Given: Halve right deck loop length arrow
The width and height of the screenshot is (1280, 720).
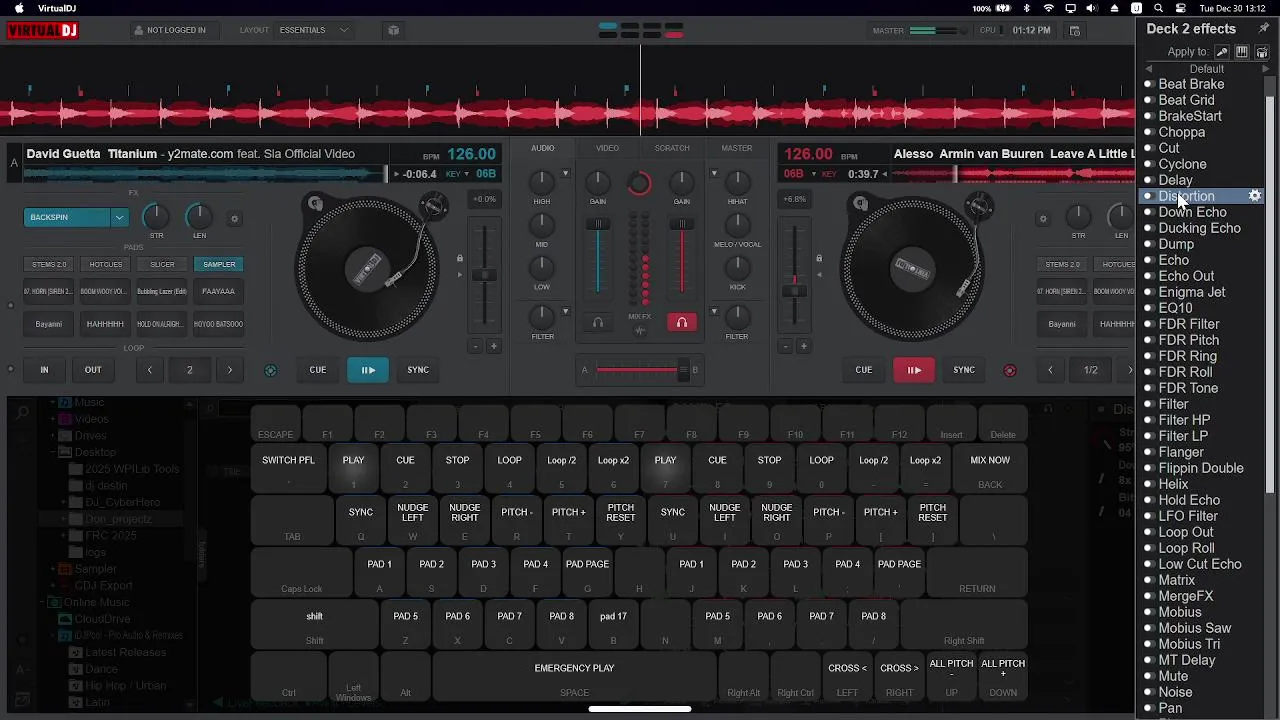Looking at the screenshot, I should [x=1050, y=370].
